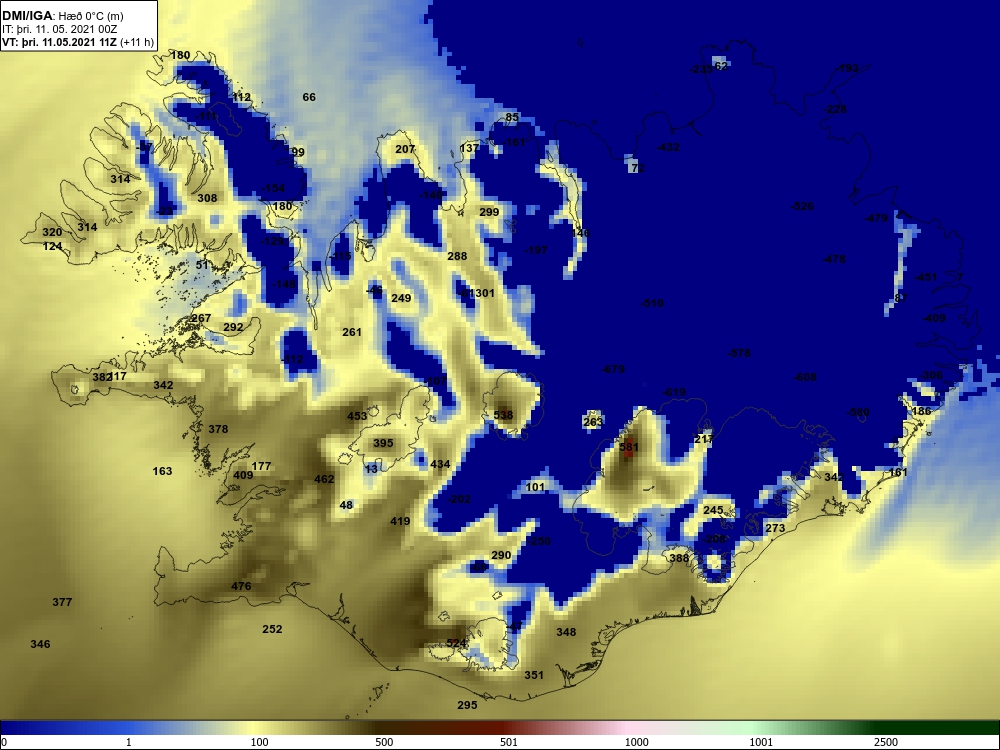The width and height of the screenshot is (1000, 750).
Task: Click the legend label 500
Action: [x=384, y=742]
